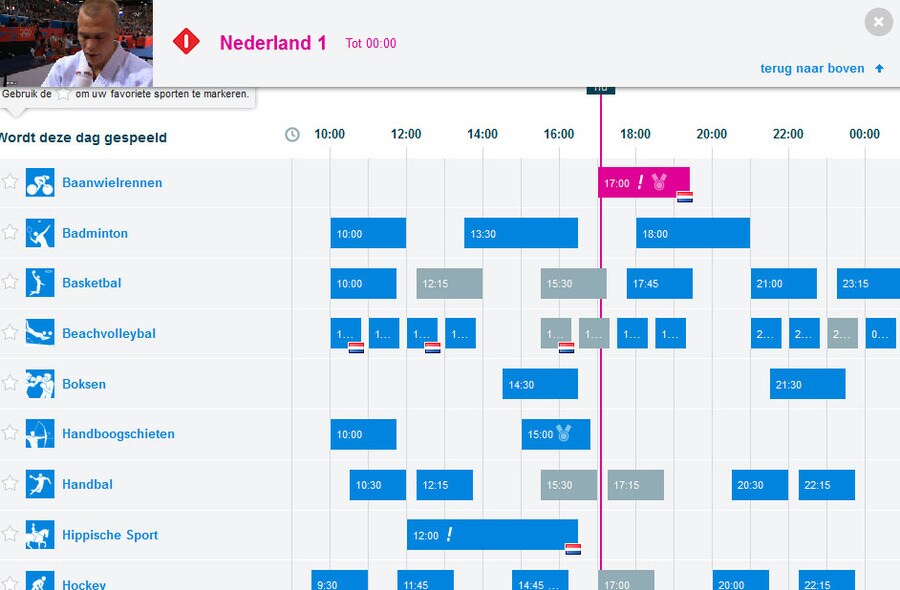Open the Hippische Sport schedule row label
The image size is (900, 590).
pyautogui.click(x=110, y=535)
